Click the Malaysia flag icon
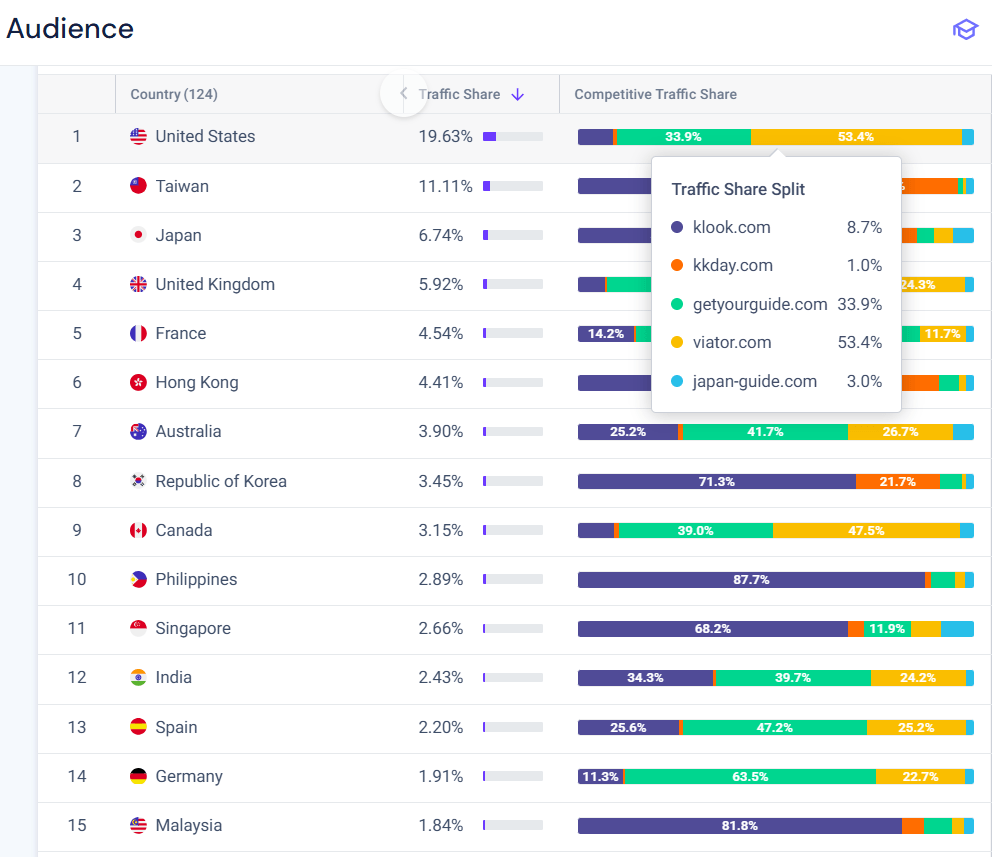 [x=138, y=825]
